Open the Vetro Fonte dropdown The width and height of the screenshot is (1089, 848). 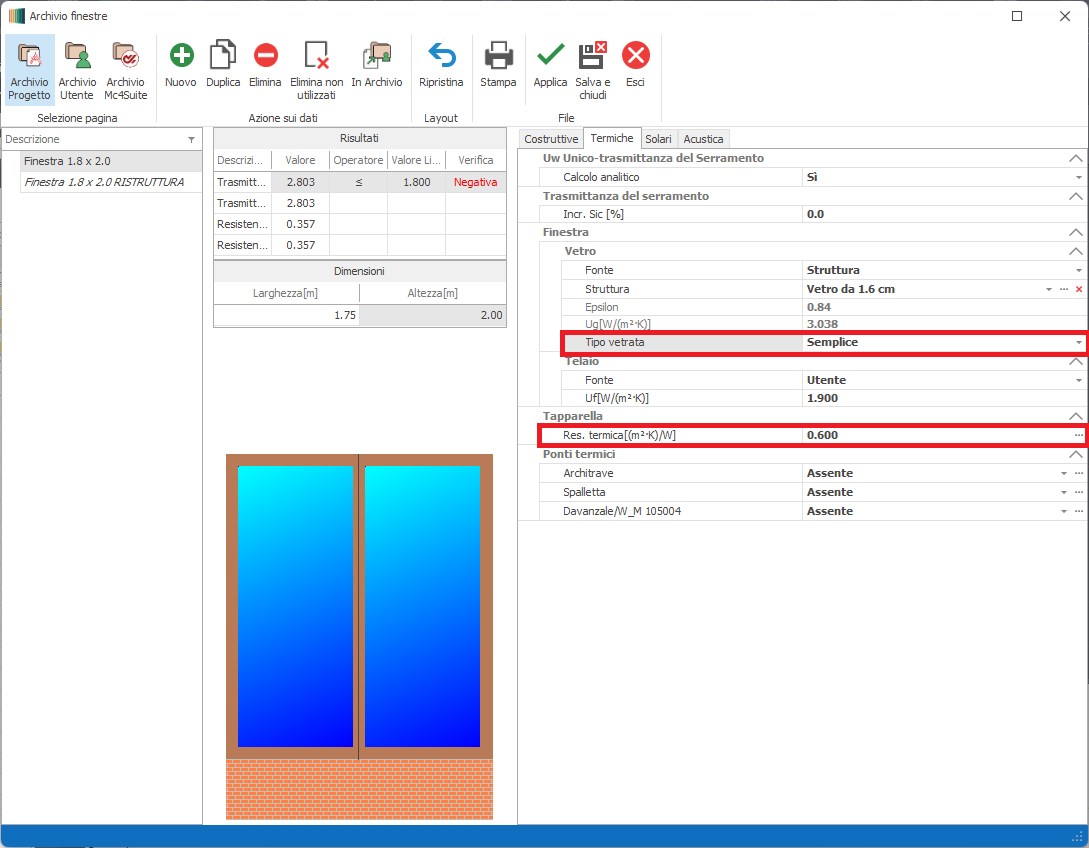click(x=1079, y=270)
